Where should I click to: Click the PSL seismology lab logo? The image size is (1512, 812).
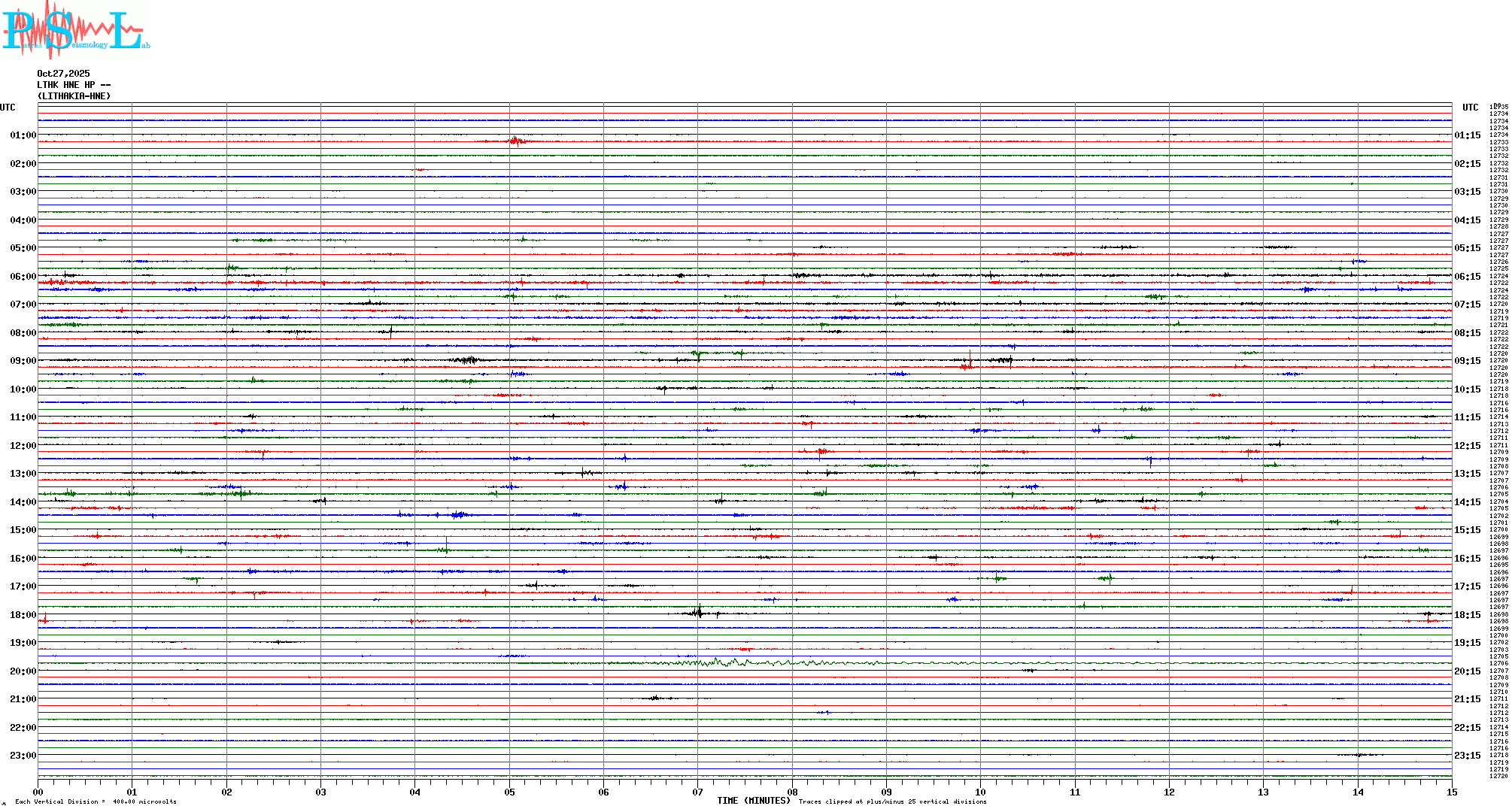(75, 30)
